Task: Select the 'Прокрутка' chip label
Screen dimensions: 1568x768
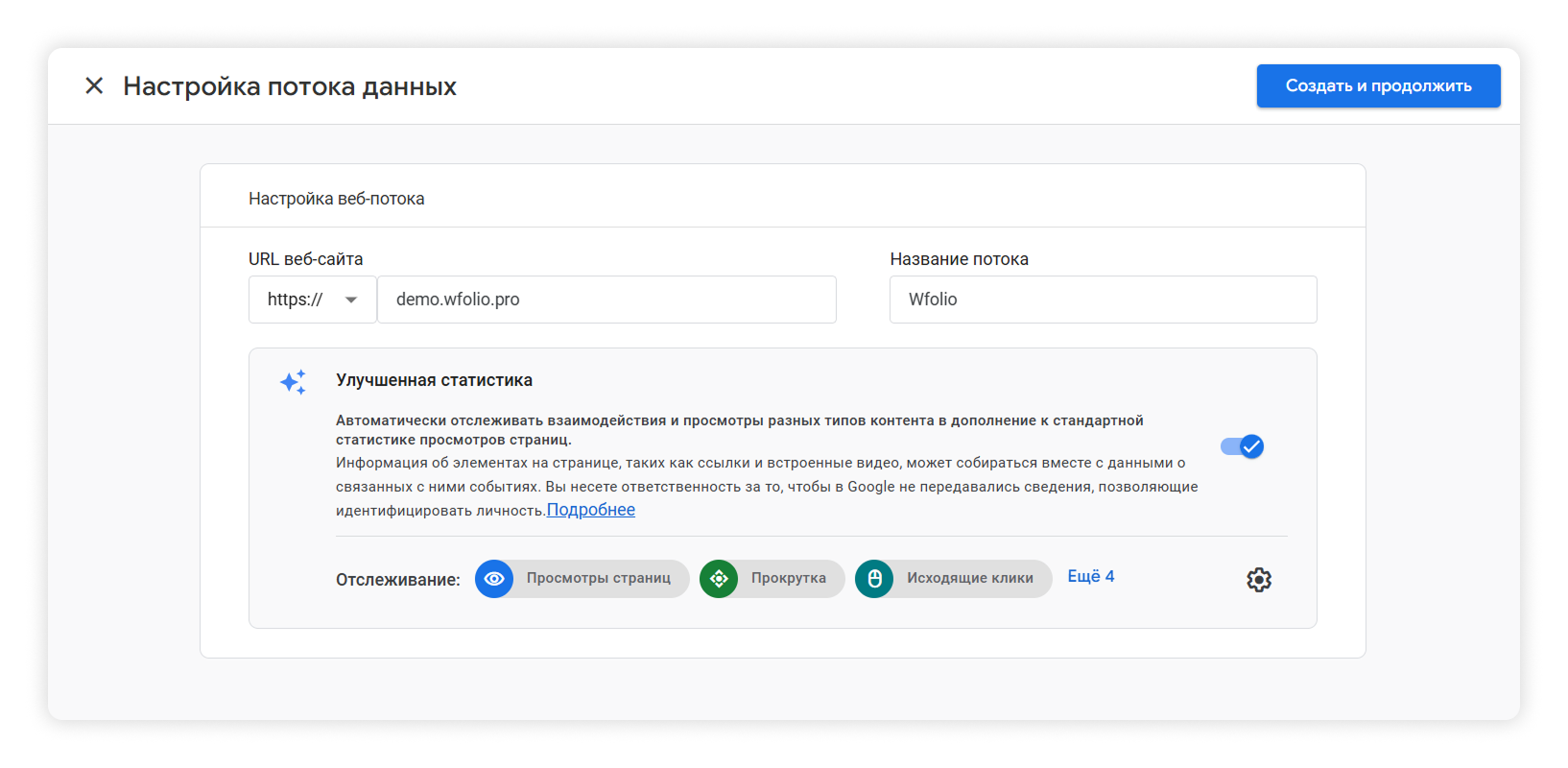Action: (788, 578)
